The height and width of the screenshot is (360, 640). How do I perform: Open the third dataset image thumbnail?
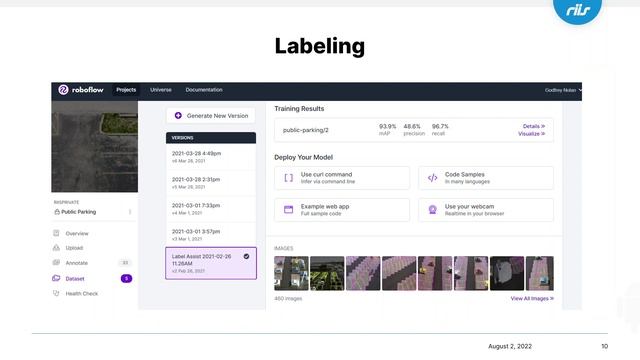[x=363, y=273]
